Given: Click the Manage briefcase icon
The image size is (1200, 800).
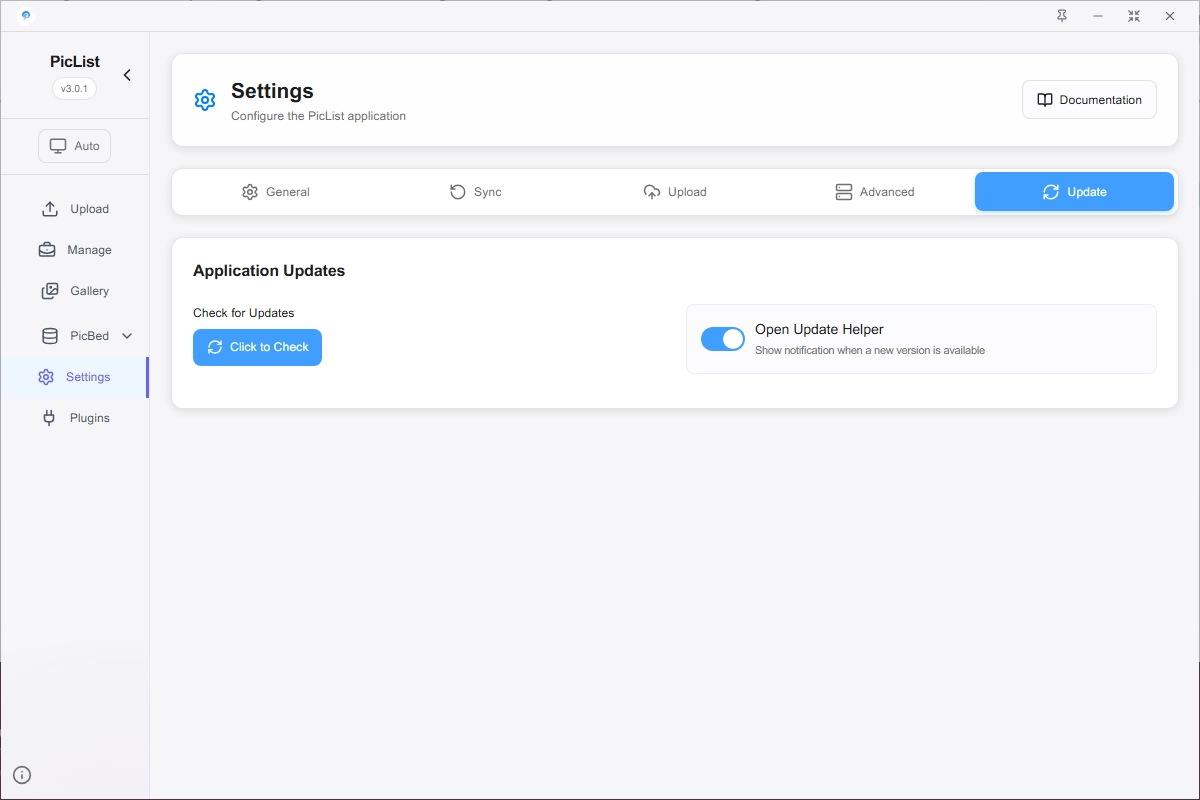Looking at the screenshot, I should [x=47, y=250].
